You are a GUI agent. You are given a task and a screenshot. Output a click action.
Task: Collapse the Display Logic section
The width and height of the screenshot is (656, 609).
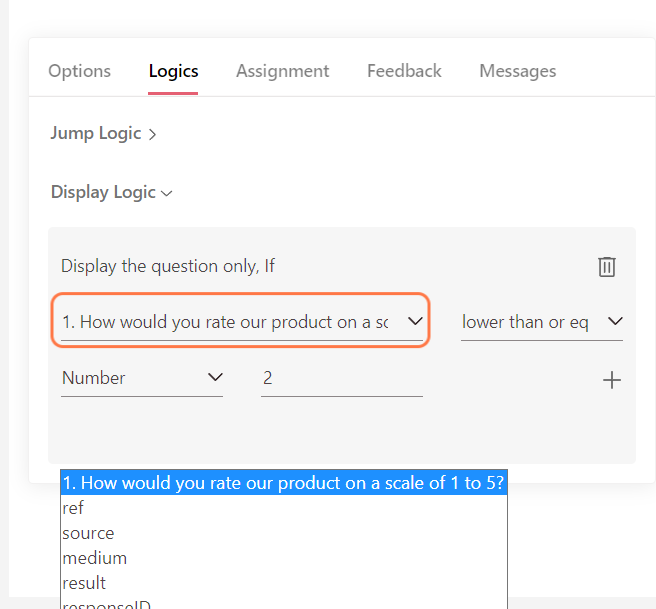tap(111, 192)
